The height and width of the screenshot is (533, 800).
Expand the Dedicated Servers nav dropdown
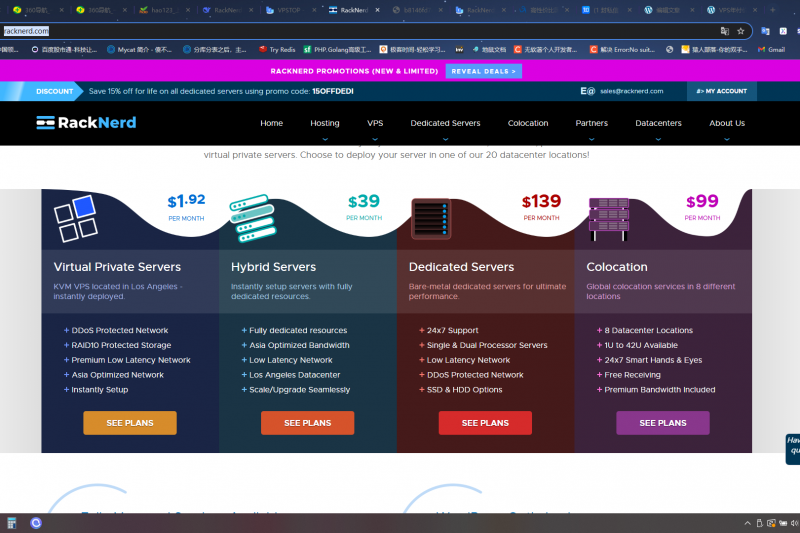coord(445,123)
